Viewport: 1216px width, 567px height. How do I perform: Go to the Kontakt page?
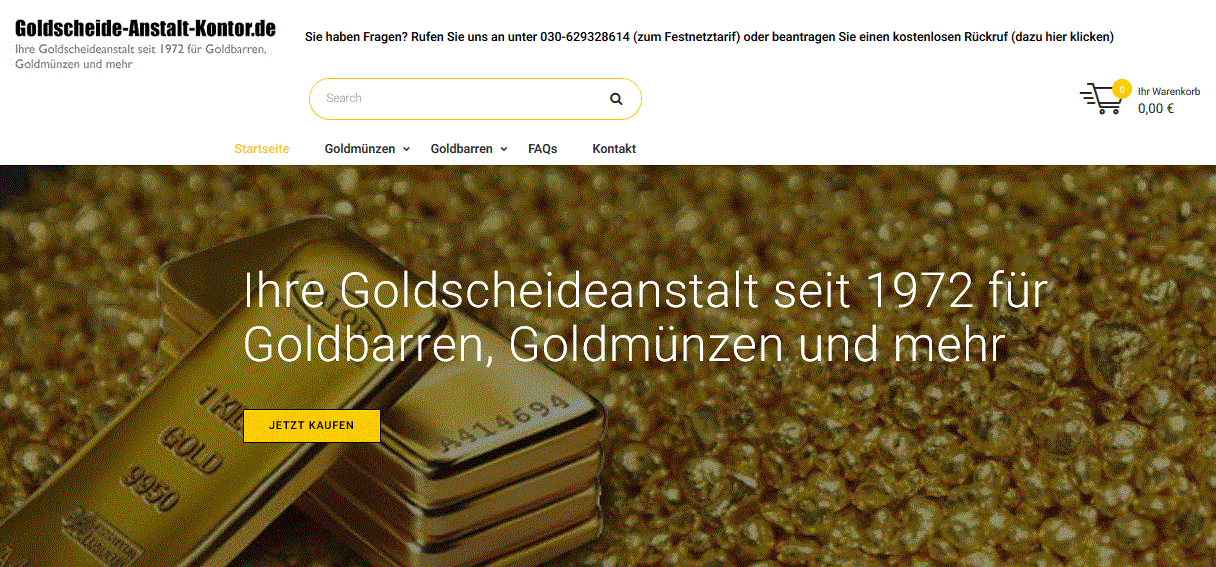[x=614, y=149]
